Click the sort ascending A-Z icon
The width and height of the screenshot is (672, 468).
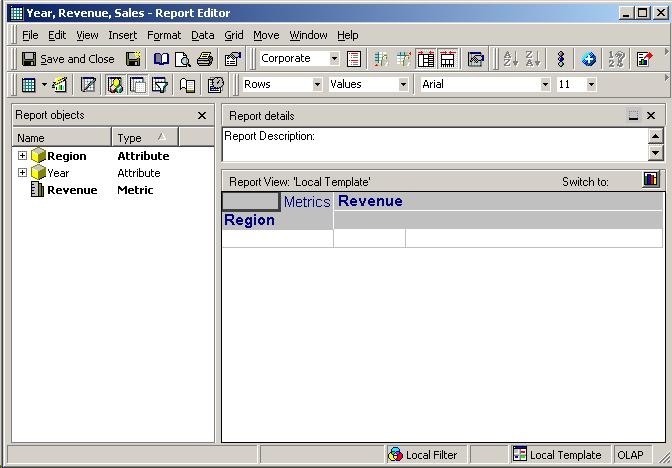509,59
